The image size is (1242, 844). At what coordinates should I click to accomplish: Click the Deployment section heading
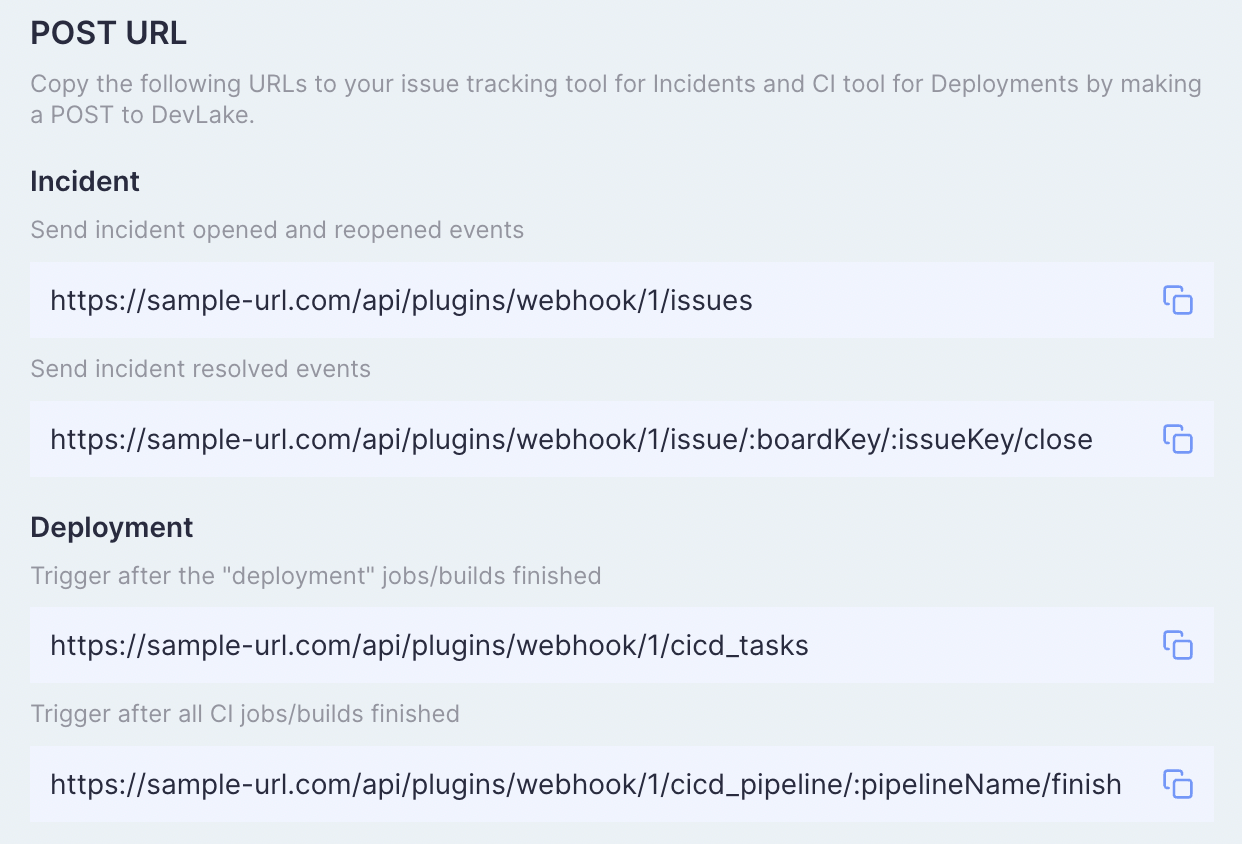[112, 527]
